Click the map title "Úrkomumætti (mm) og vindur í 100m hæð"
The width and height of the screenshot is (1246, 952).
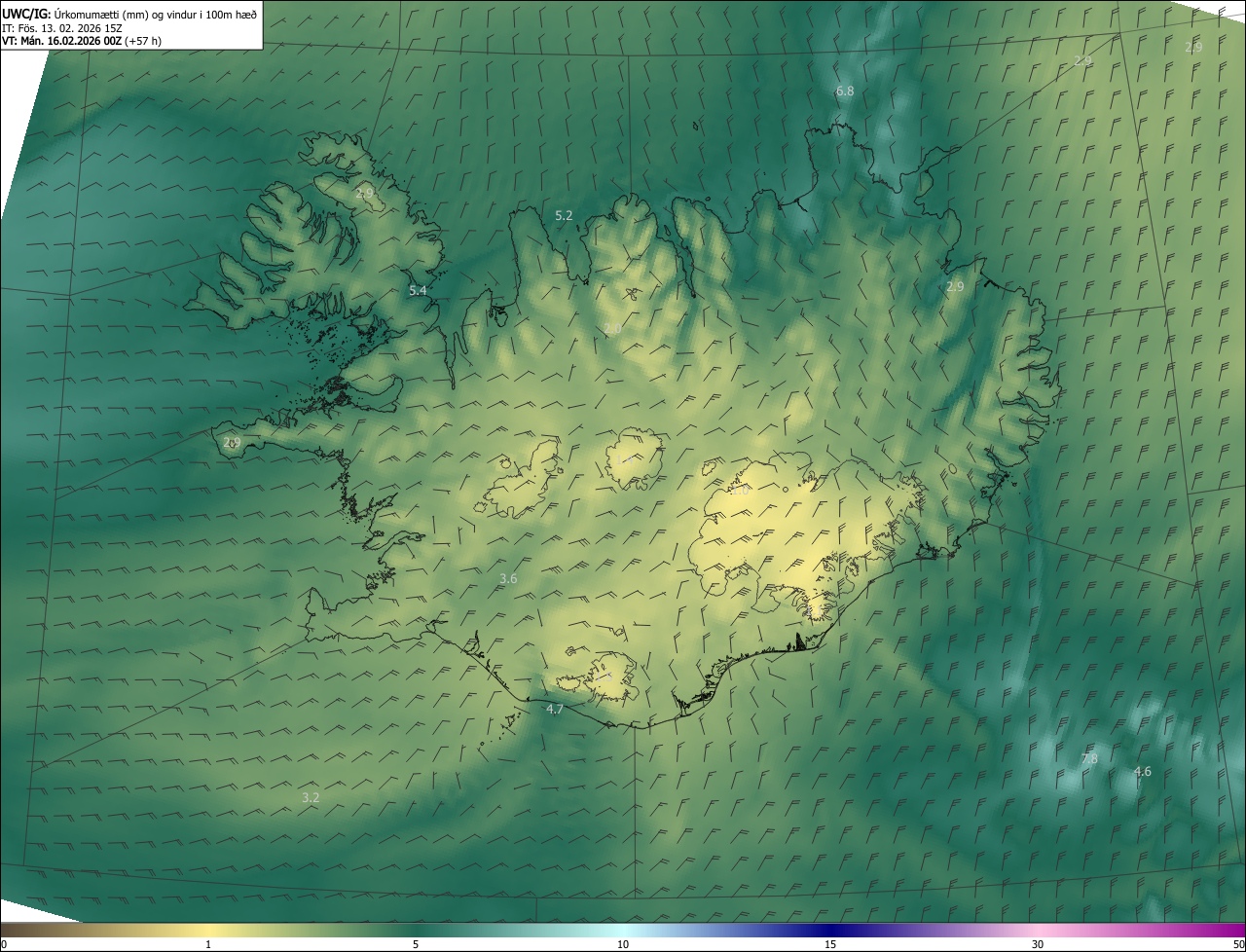(156, 14)
